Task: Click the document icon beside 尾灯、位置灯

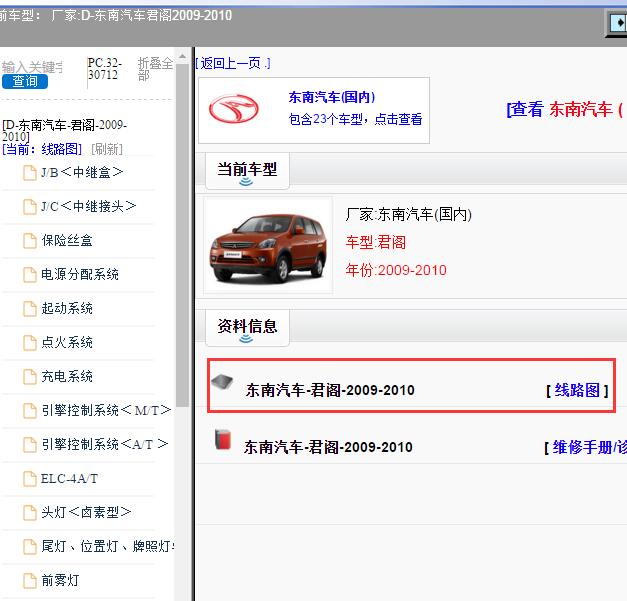Action: [30, 547]
